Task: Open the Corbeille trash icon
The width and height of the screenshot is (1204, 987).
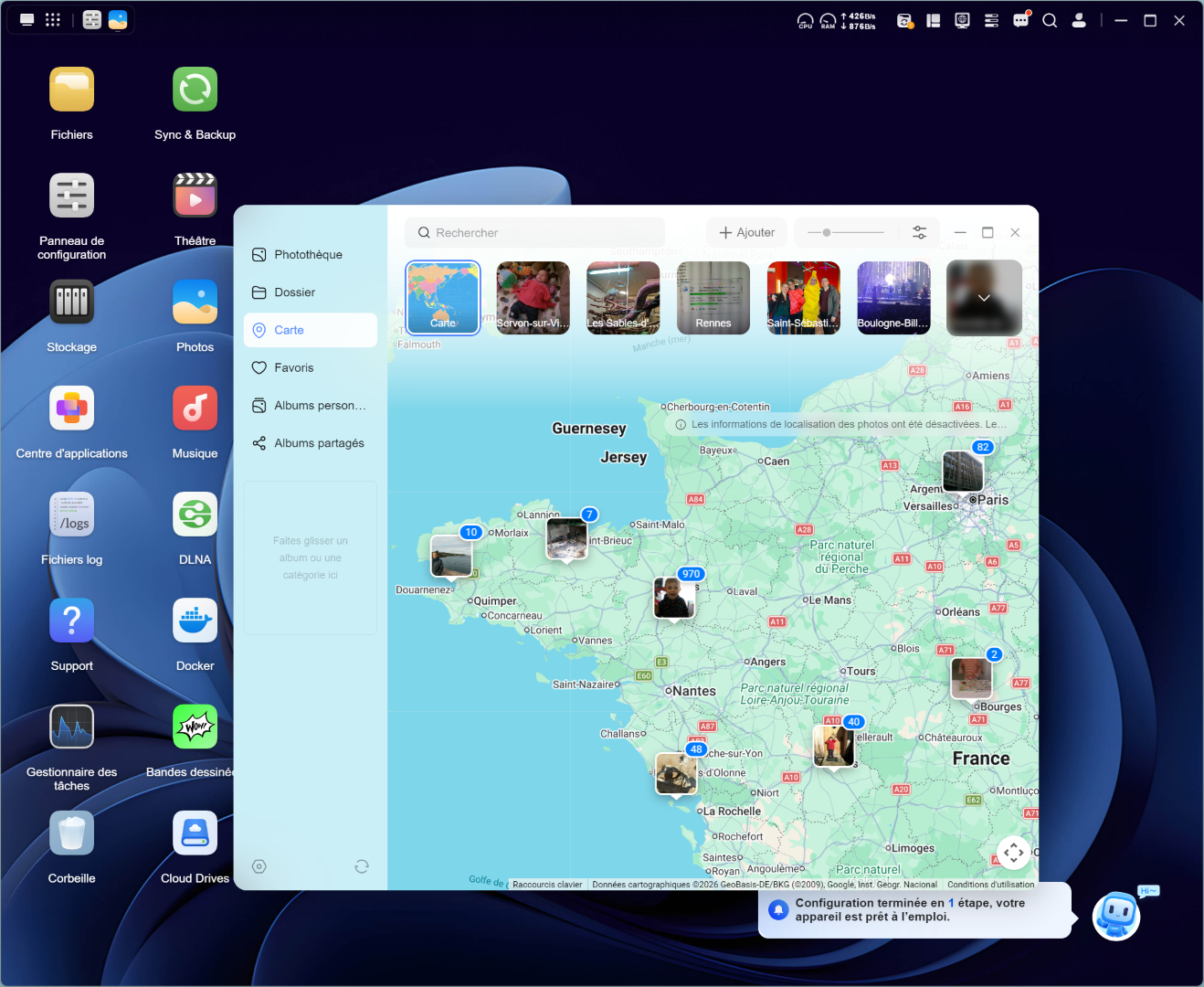Action: pos(71,833)
